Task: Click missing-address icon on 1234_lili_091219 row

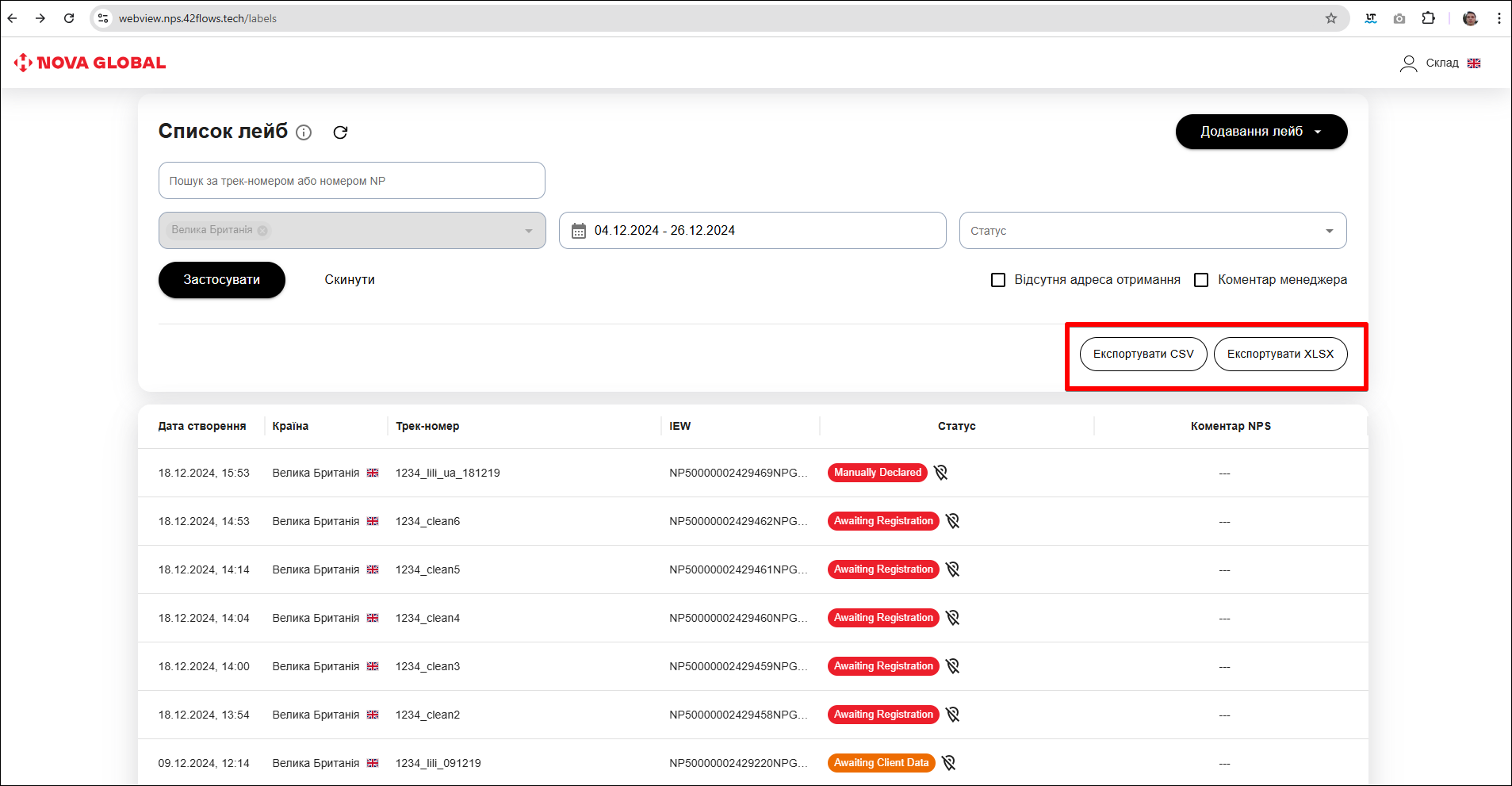Action: click(948, 763)
